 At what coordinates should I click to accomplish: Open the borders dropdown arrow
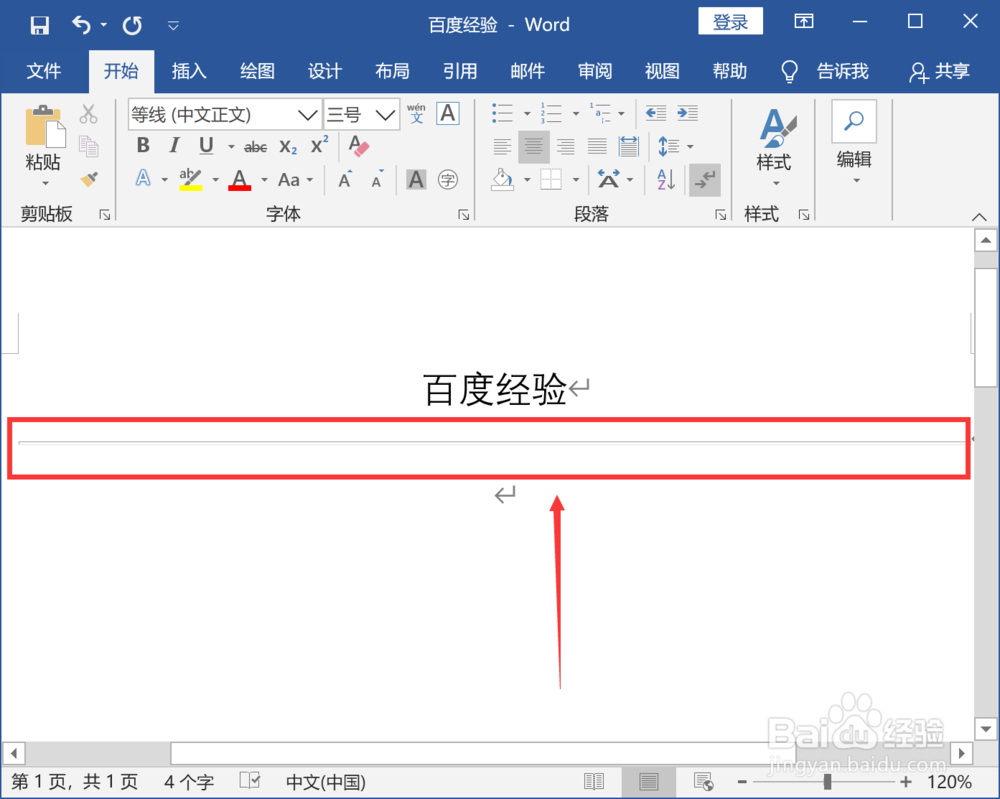576,180
